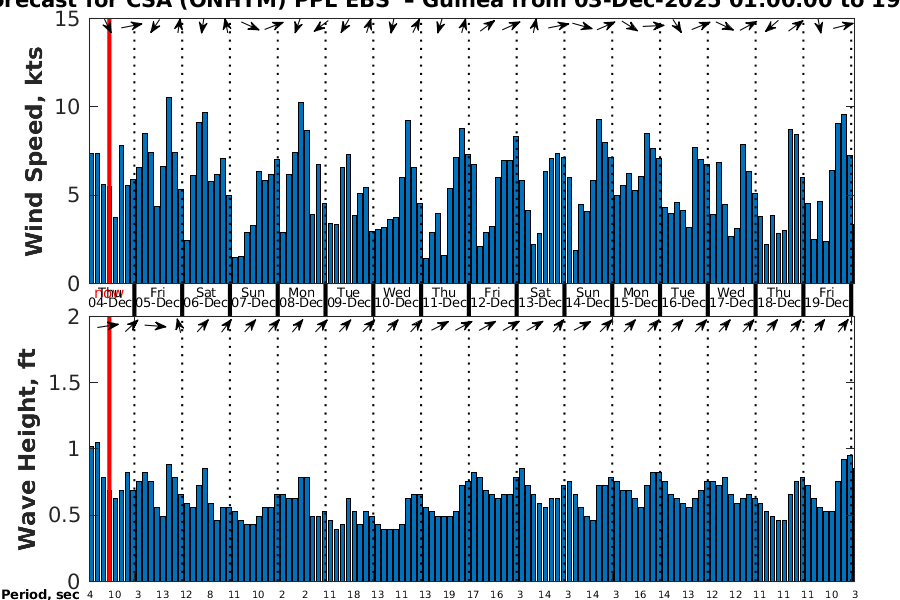The image size is (900, 600).
Task: Select the Sat 06-Dec date label
Action: point(206,298)
